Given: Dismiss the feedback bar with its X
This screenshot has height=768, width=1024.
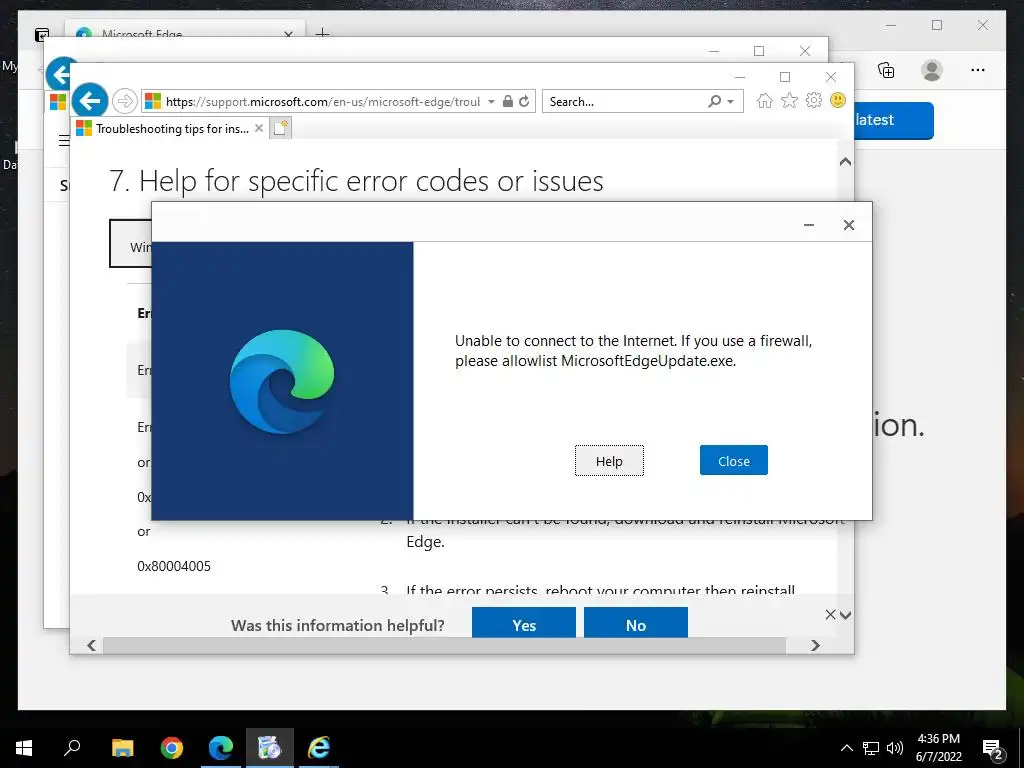Looking at the screenshot, I should [x=830, y=615].
